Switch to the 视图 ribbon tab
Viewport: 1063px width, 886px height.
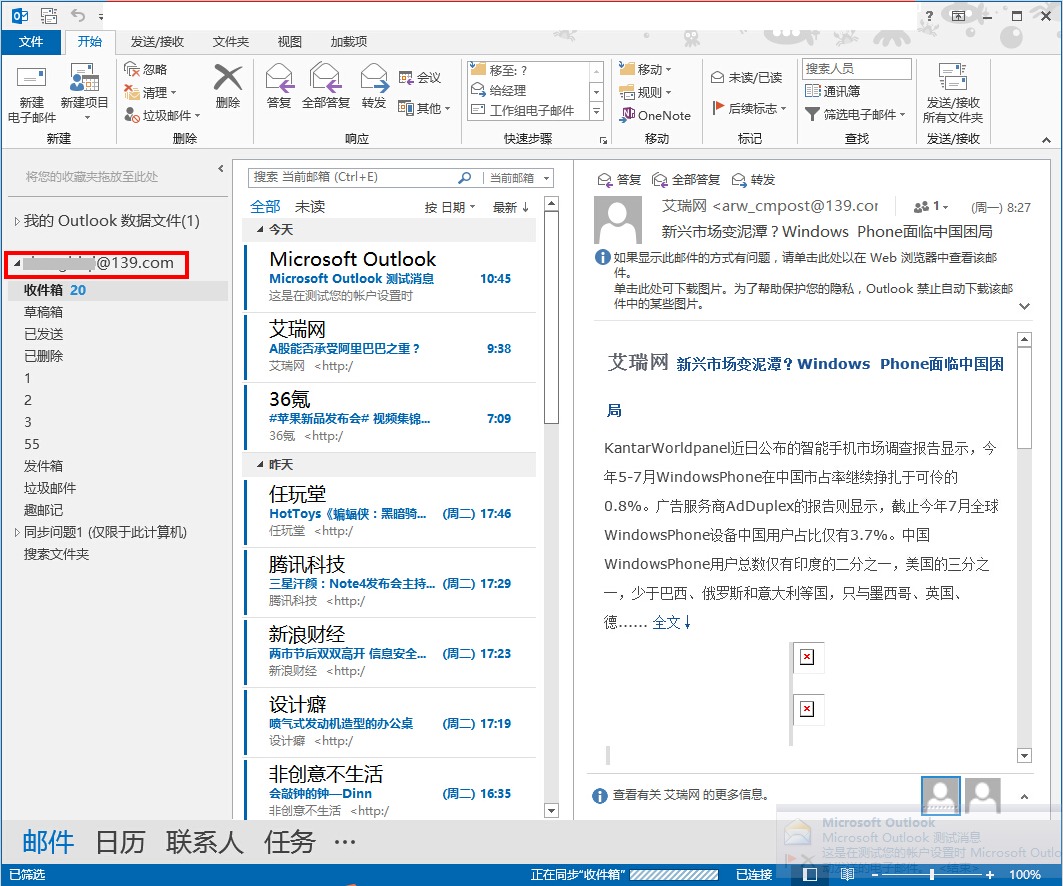289,41
